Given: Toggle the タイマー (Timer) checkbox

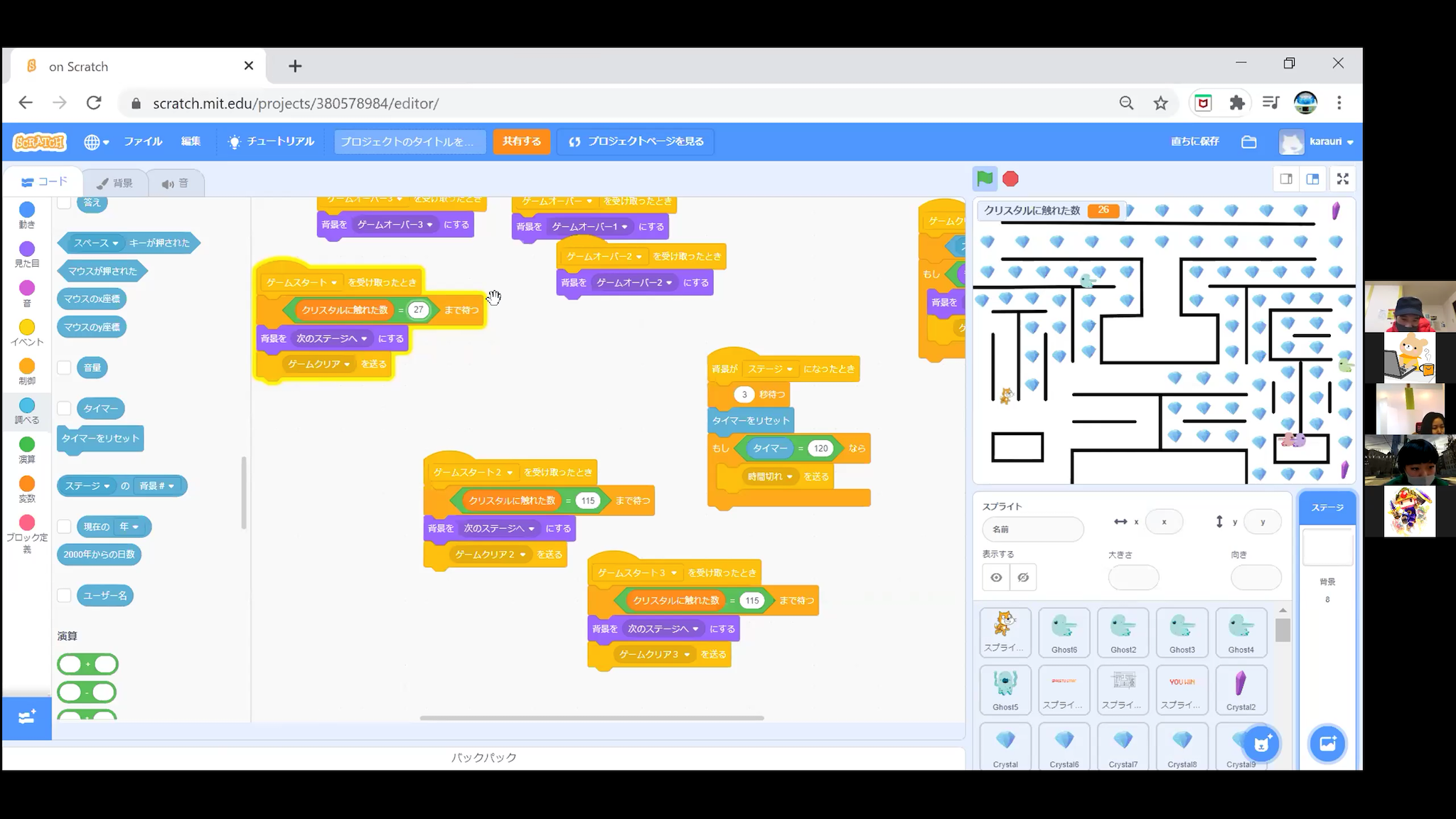Looking at the screenshot, I should click(x=65, y=407).
